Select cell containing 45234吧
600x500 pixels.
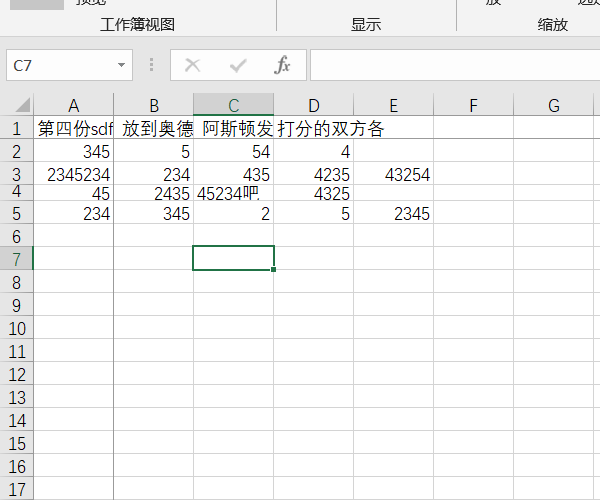(233, 193)
